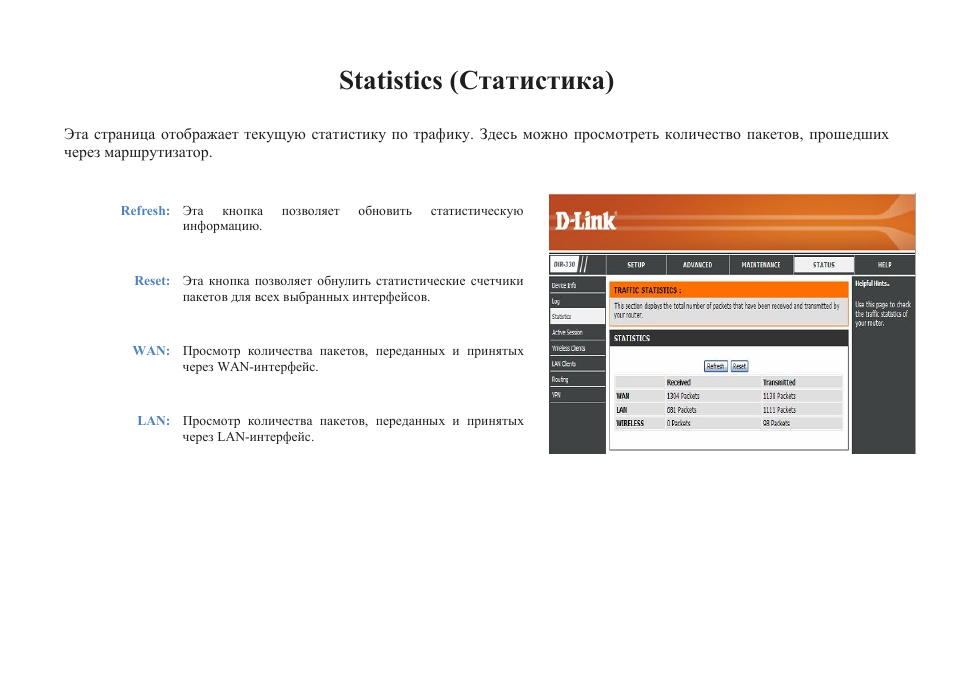
Task: Go to the MAINTENANCE tab
Action: pyautogui.click(x=760, y=265)
